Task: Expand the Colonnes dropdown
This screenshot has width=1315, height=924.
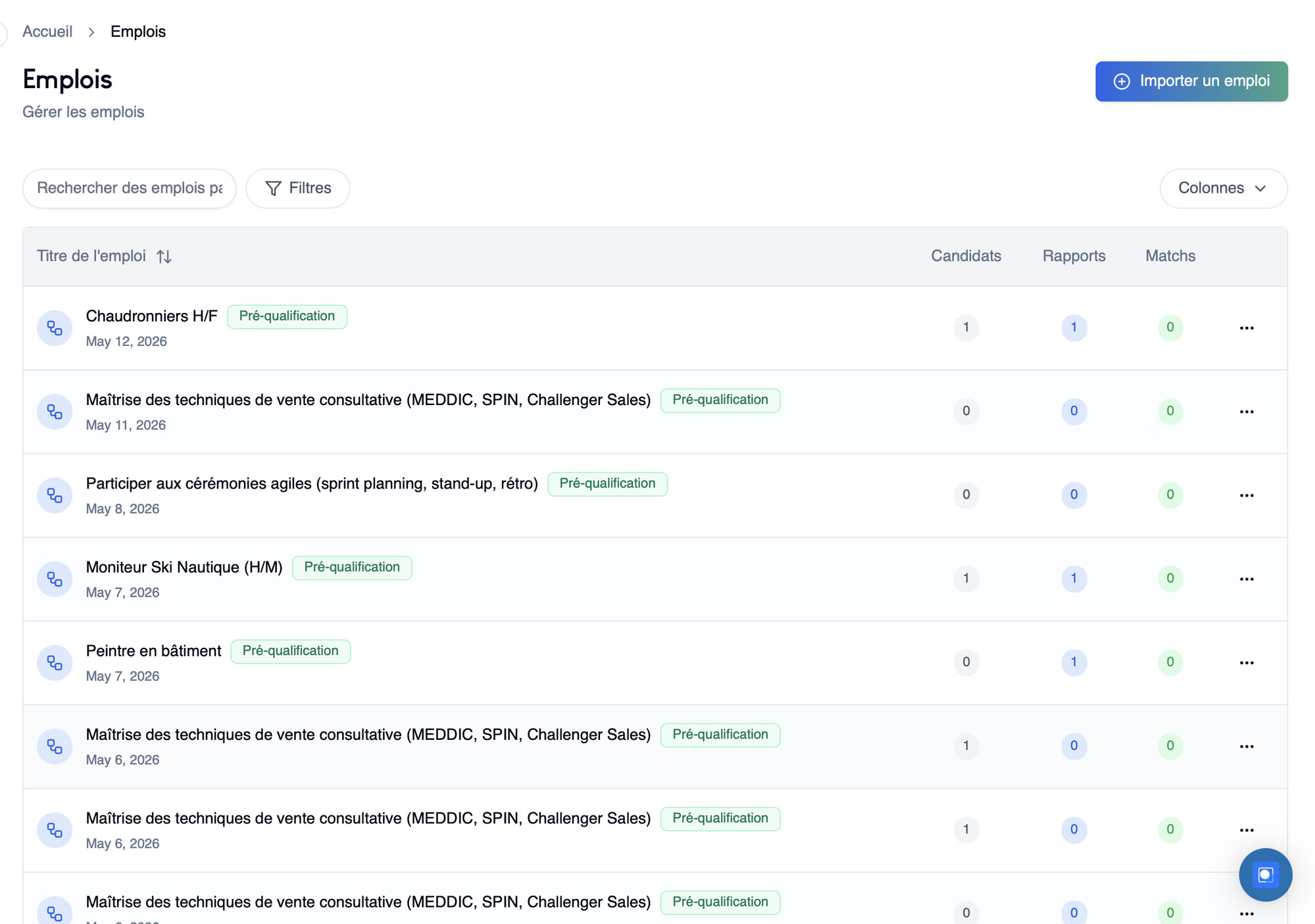Action: point(1223,188)
